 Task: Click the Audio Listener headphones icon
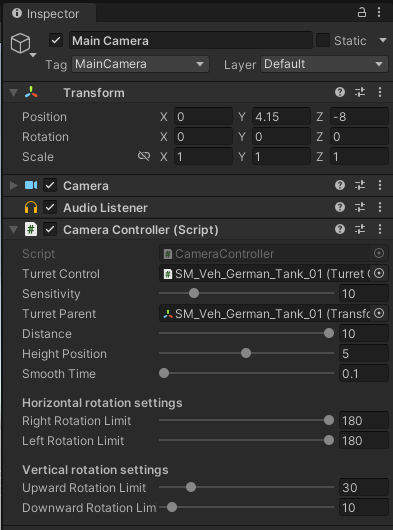pyautogui.click(x=31, y=208)
